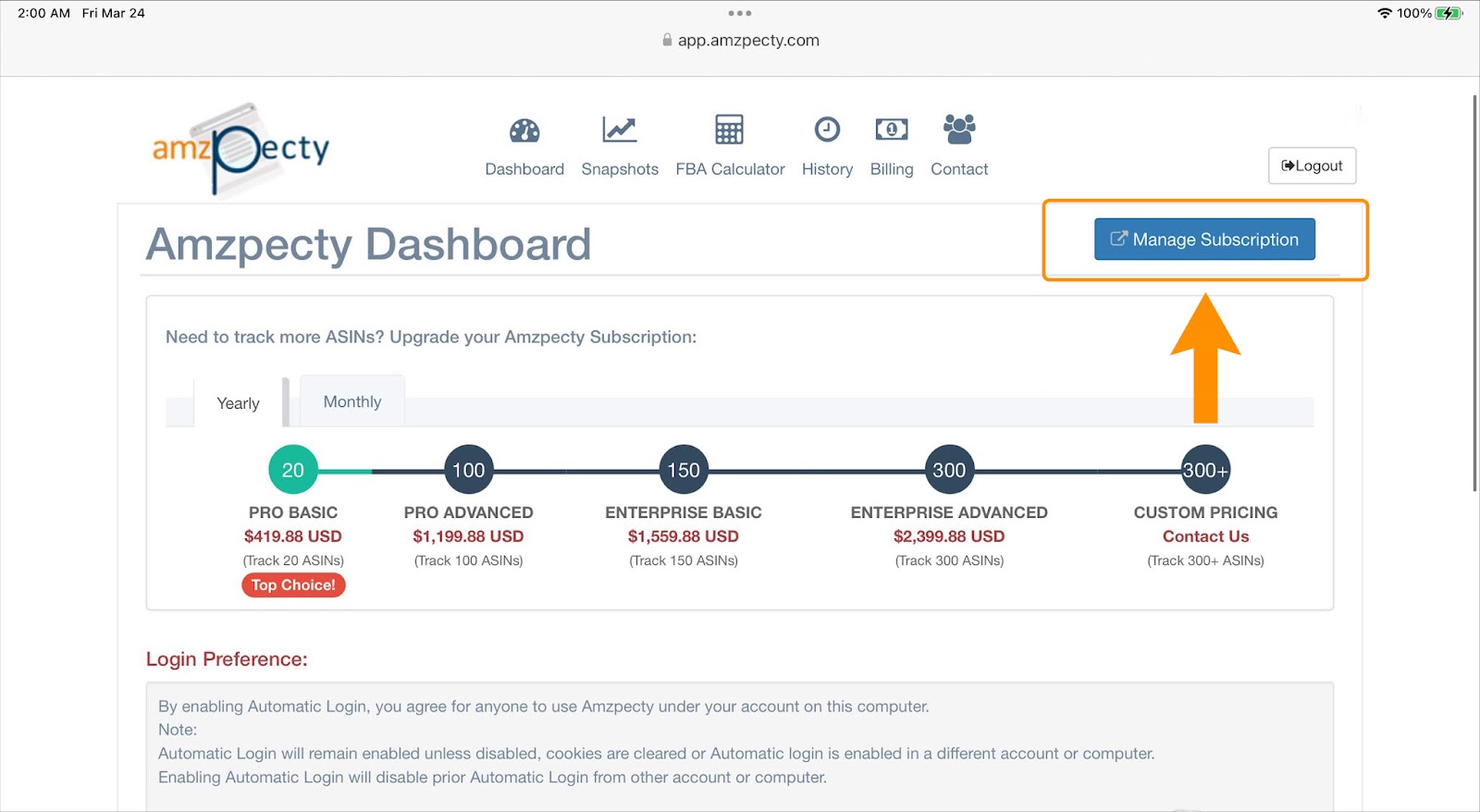Switch to the Monthly pricing tab
This screenshot has height=812, width=1480.
[352, 401]
